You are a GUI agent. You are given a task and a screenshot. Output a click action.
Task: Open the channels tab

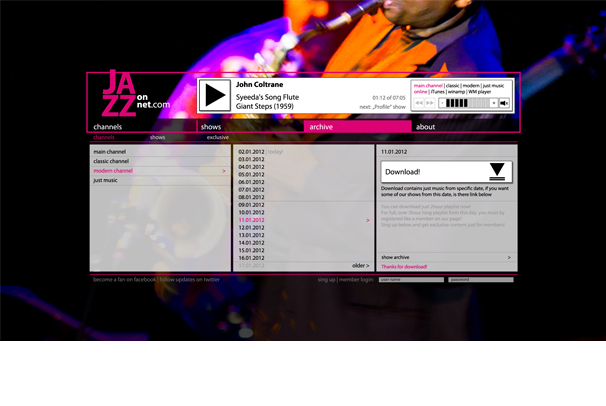pyautogui.click(x=141, y=127)
